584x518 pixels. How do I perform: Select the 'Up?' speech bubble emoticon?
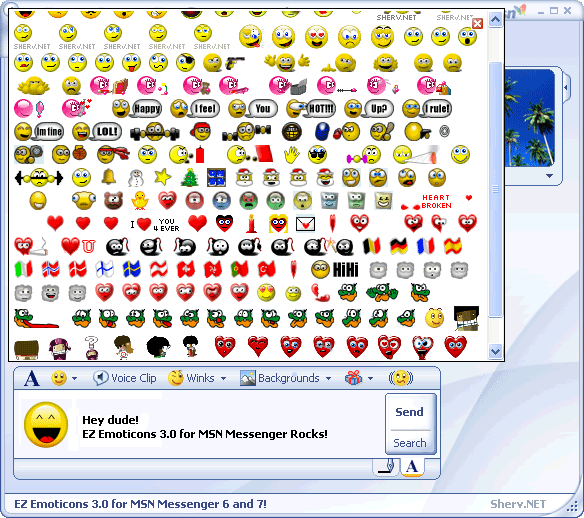point(369,108)
